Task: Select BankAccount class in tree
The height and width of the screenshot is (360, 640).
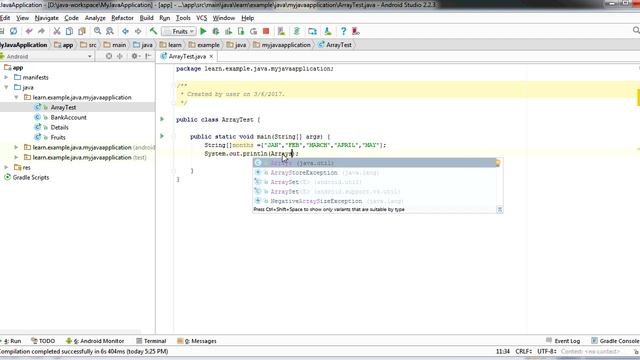Action: pos(68,117)
